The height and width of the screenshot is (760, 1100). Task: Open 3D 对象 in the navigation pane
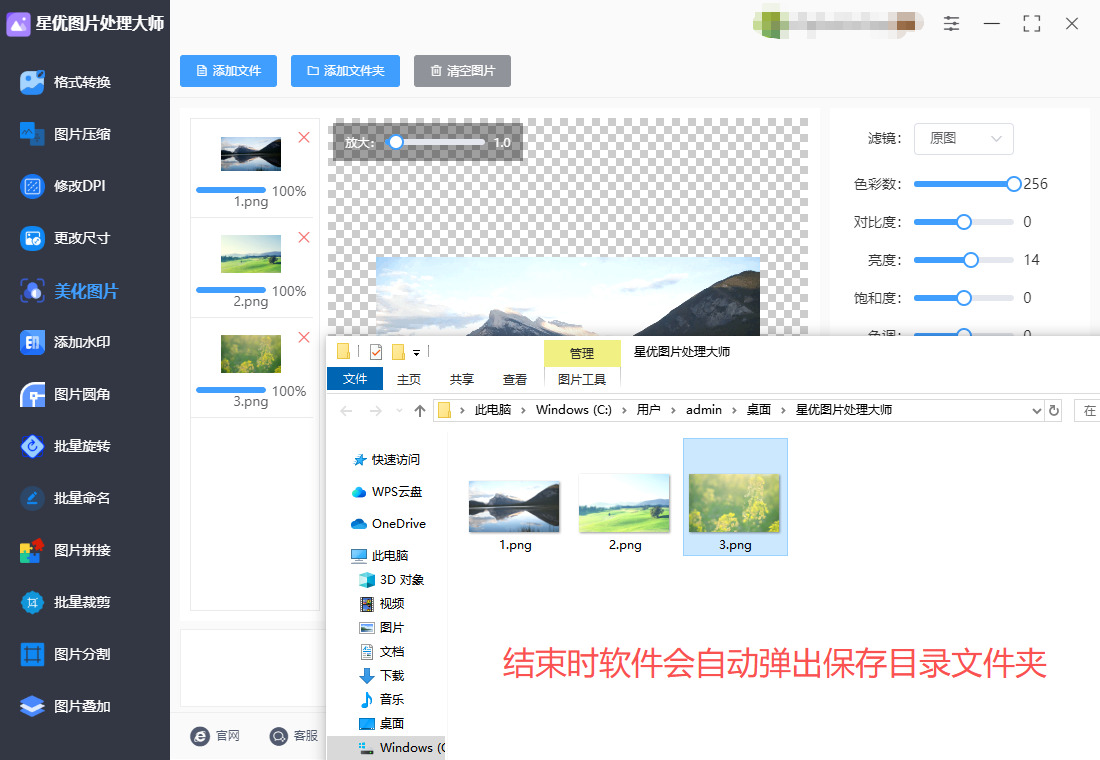[391, 580]
